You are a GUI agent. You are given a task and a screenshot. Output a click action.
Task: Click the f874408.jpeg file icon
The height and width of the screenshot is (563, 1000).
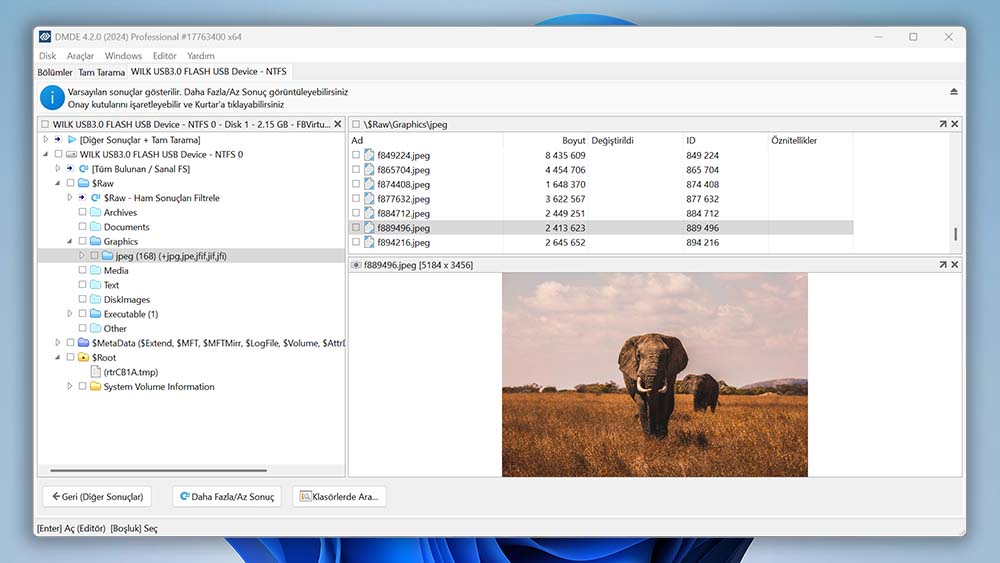pos(369,184)
